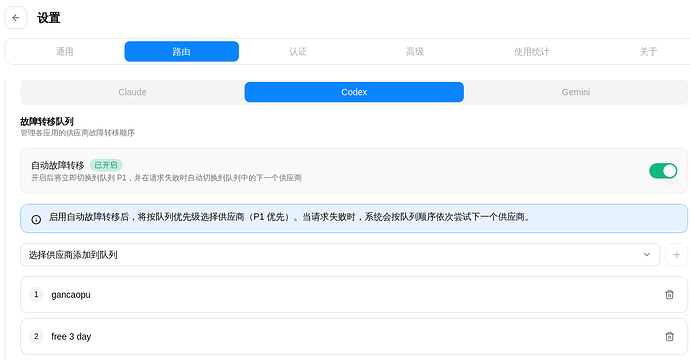The height and width of the screenshot is (360, 690).
Task: Click the 自动故障转移 label
Action: 58,165
